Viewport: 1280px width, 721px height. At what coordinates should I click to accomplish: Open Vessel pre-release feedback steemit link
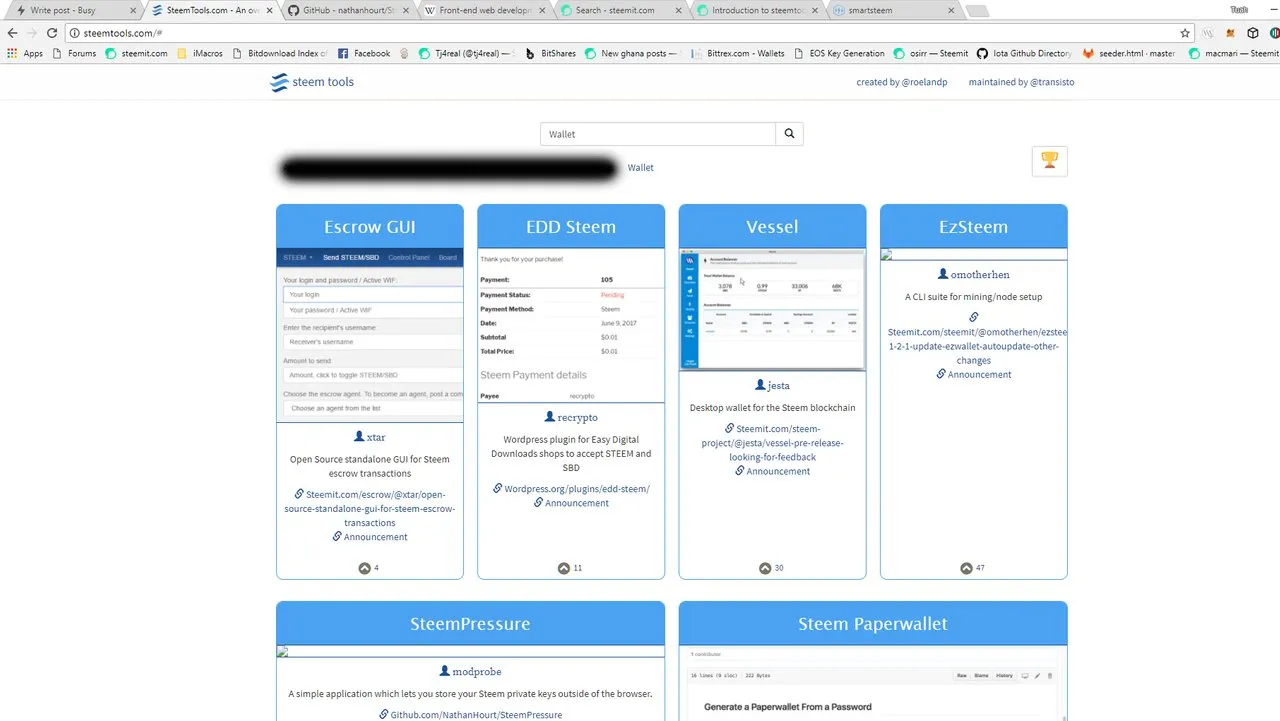[x=772, y=443]
